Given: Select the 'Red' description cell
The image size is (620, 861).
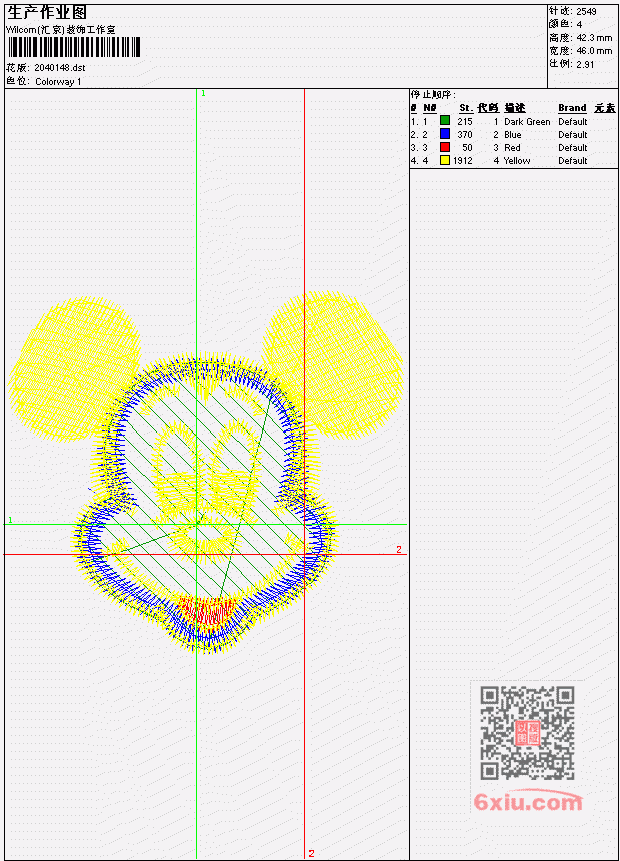Looking at the screenshot, I should [512, 148].
